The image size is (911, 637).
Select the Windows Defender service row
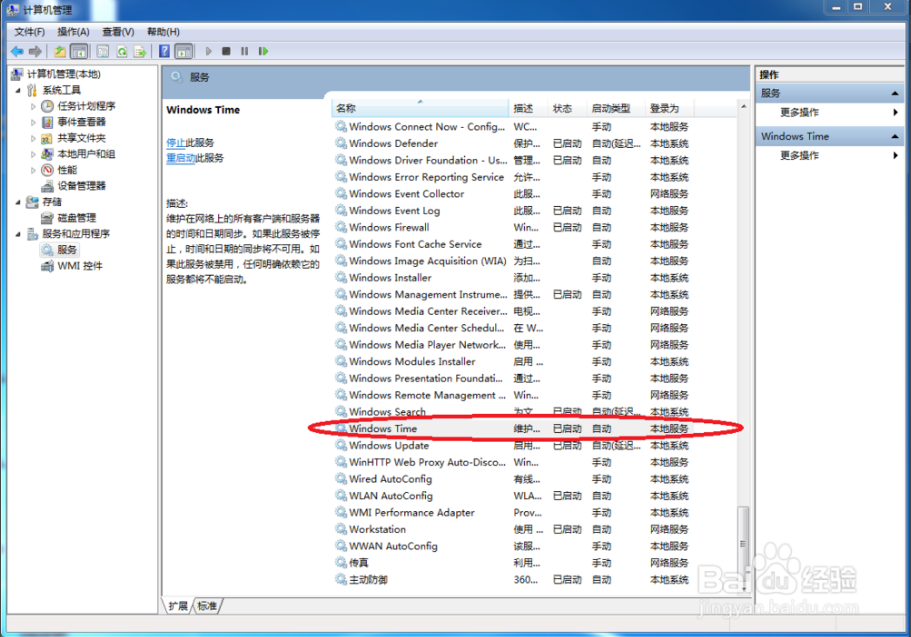(512, 144)
